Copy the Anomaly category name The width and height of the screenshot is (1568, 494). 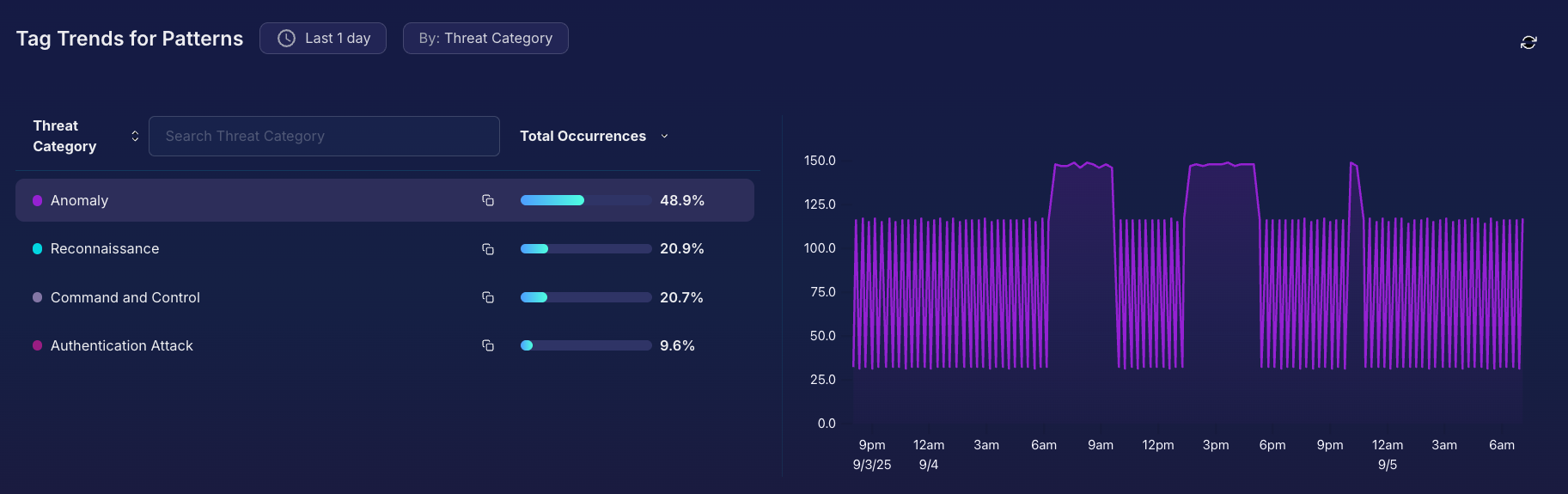(x=488, y=200)
